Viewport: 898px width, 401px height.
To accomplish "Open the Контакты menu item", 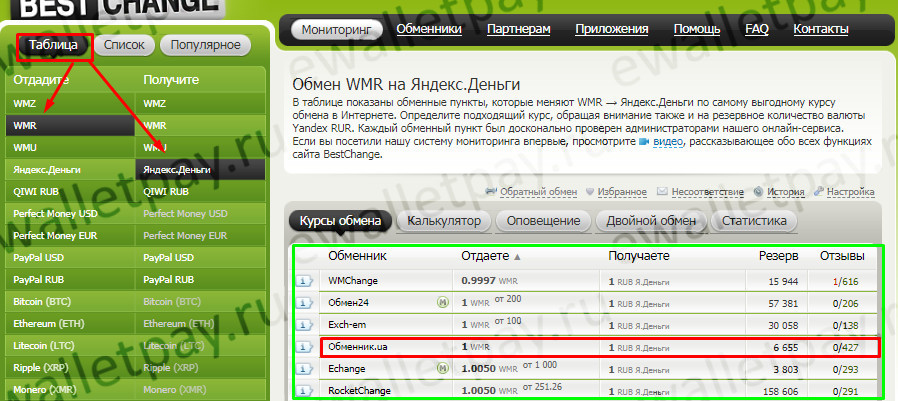I will point(821,29).
